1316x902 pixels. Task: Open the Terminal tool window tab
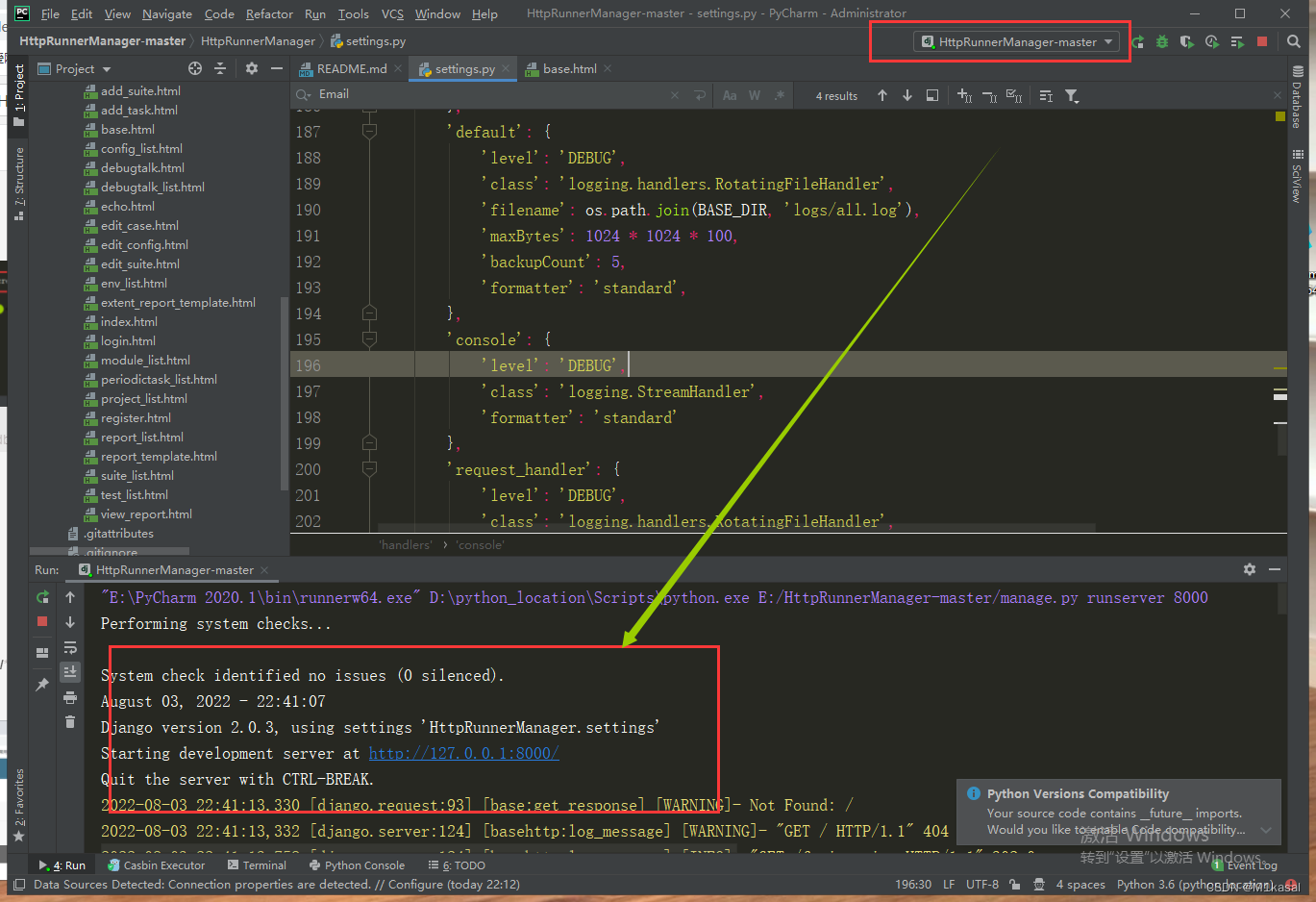point(258,865)
